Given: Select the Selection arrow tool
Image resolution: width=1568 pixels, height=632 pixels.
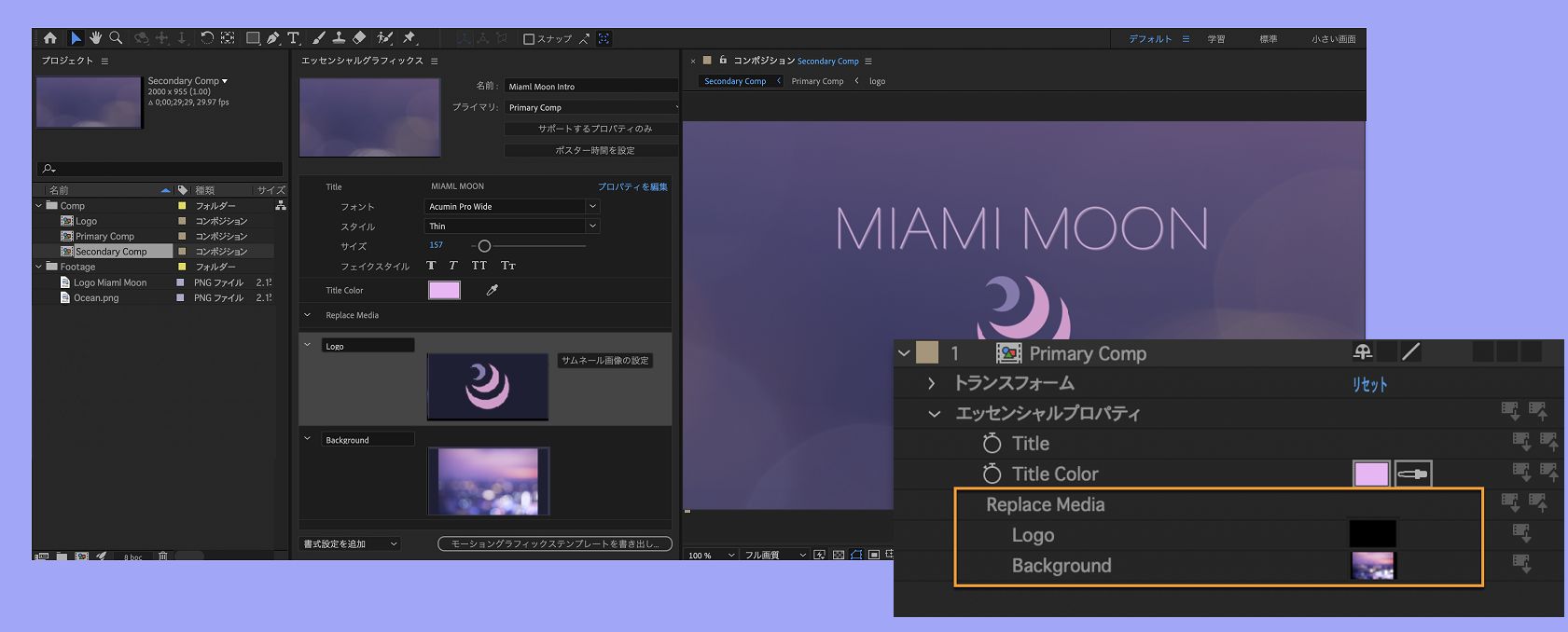Looking at the screenshot, I should click(x=76, y=38).
